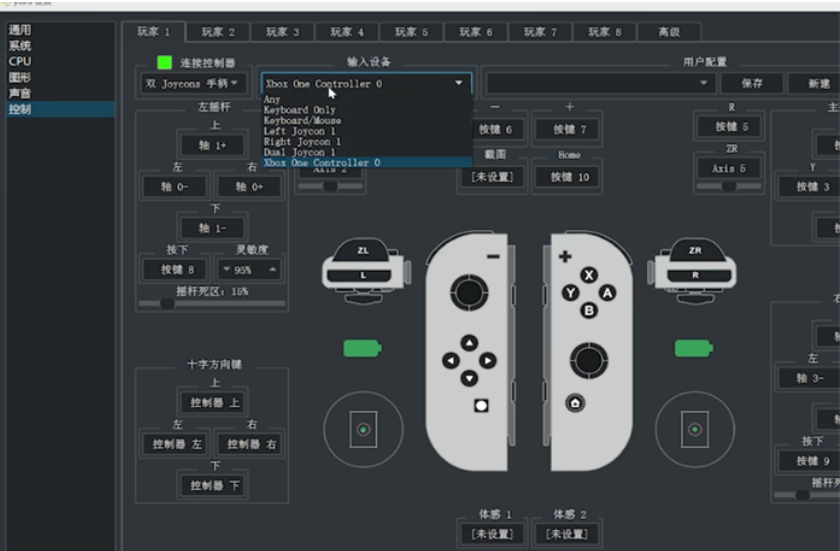Remap left stick up 轴 1+ button

click(x=213, y=145)
